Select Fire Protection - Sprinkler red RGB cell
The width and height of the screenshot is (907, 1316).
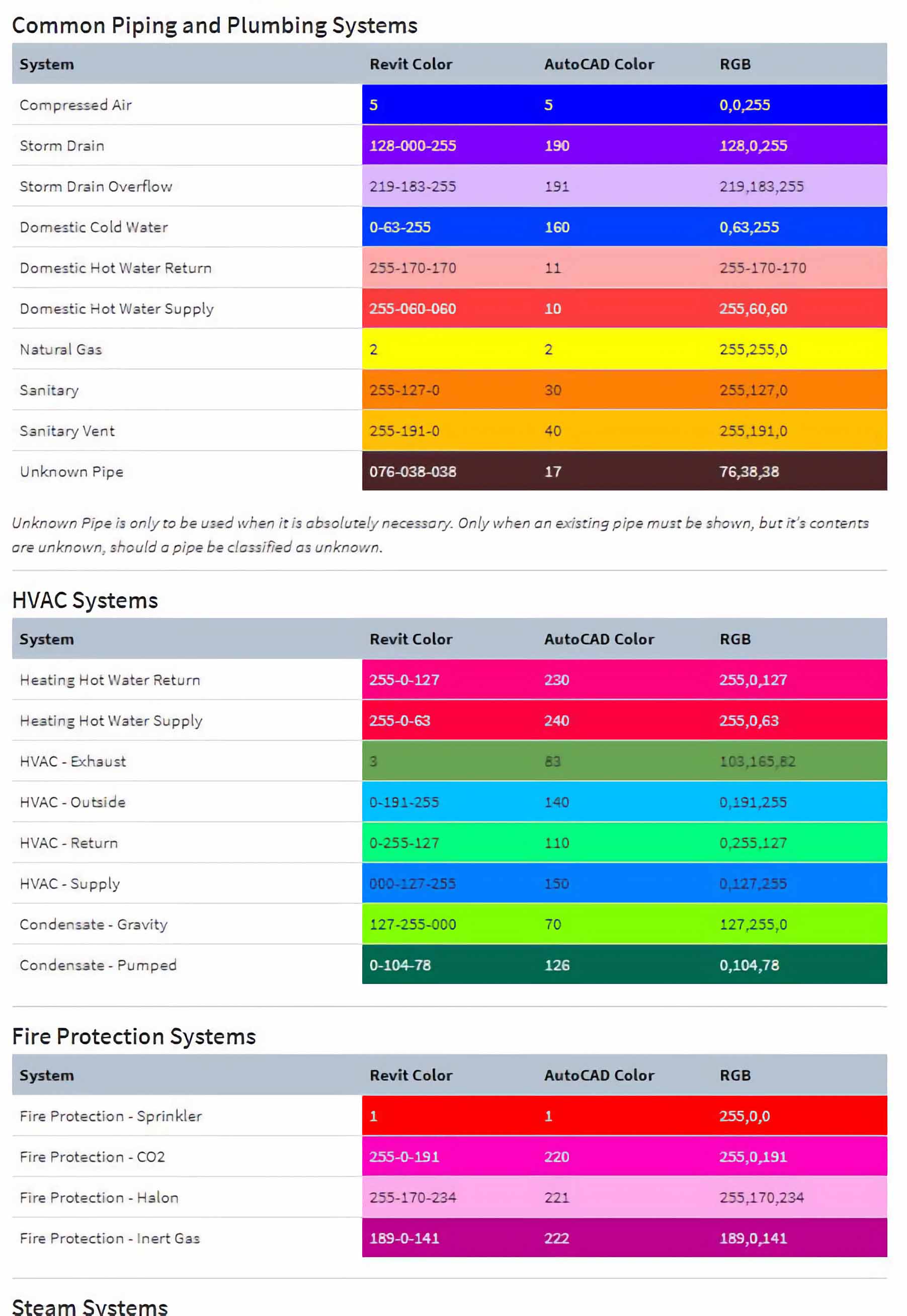744,1116
